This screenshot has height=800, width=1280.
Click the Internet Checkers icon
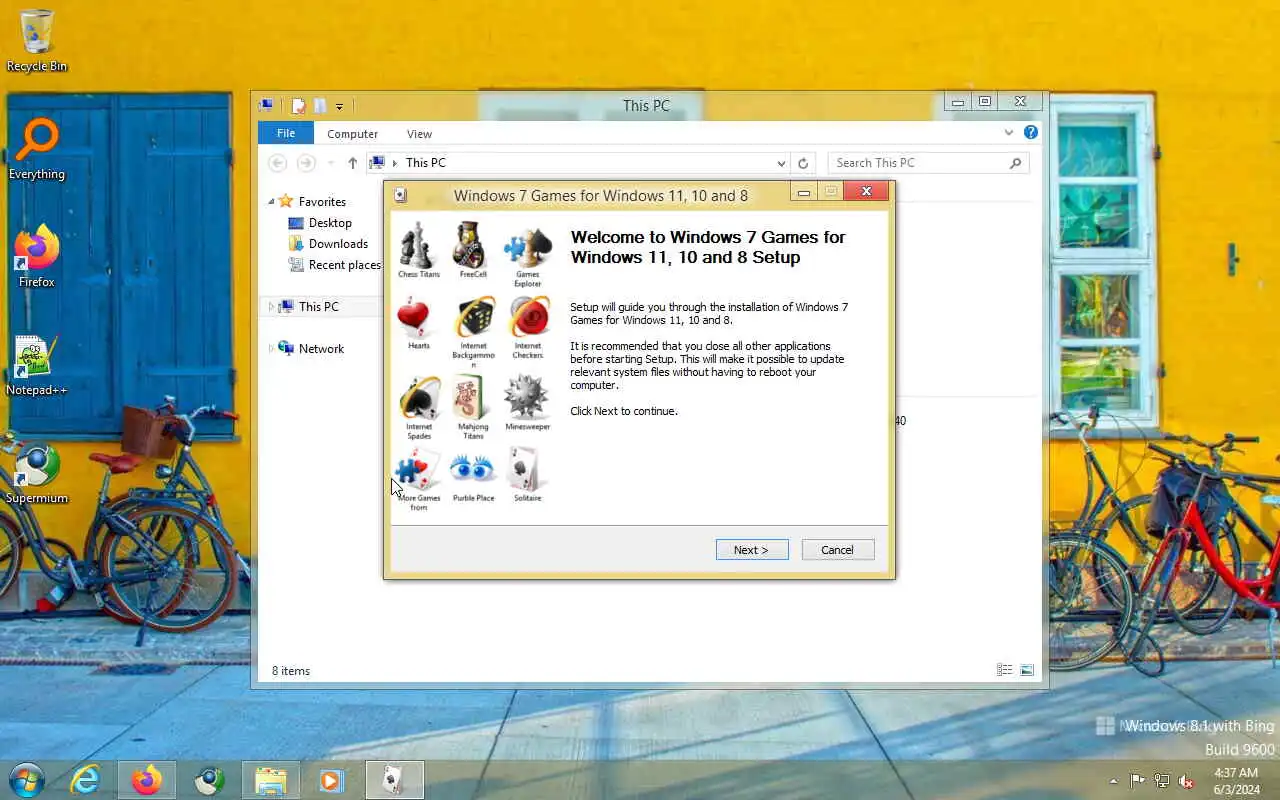(x=528, y=318)
